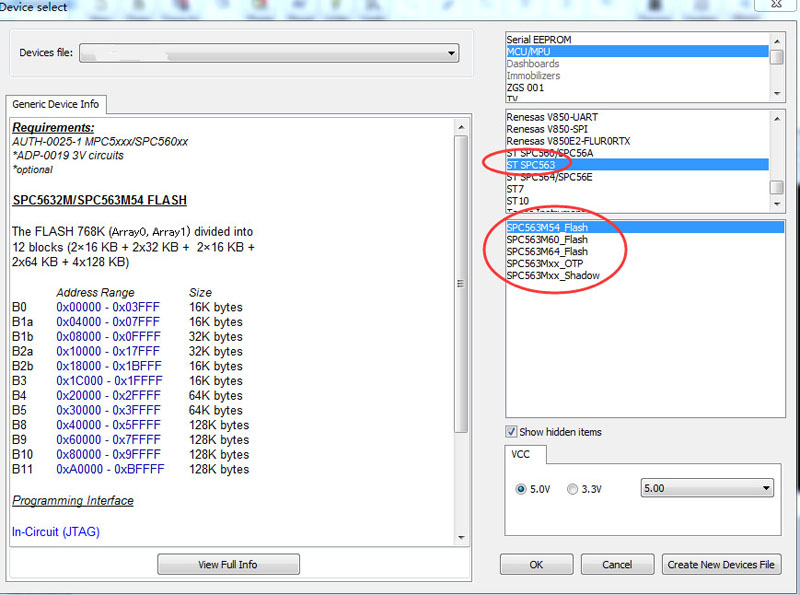Click category list scrollbar thumb
800x595 pixels.
777,57
